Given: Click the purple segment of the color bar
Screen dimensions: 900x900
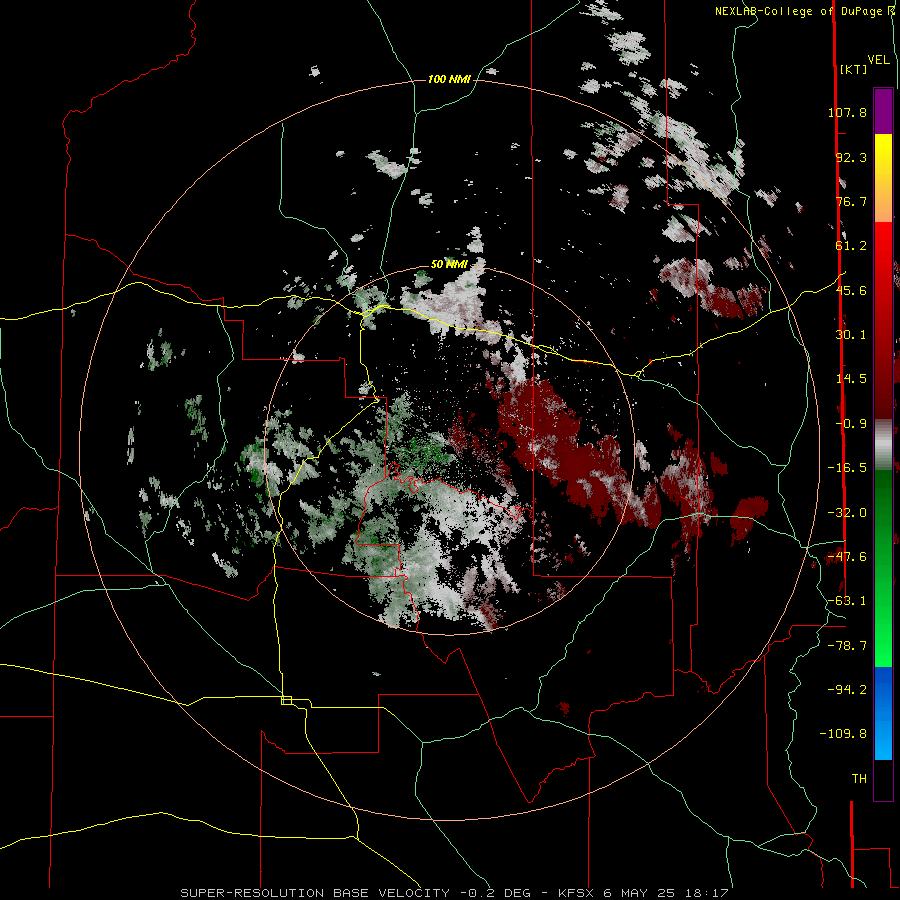Looking at the screenshot, I should [x=883, y=111].
